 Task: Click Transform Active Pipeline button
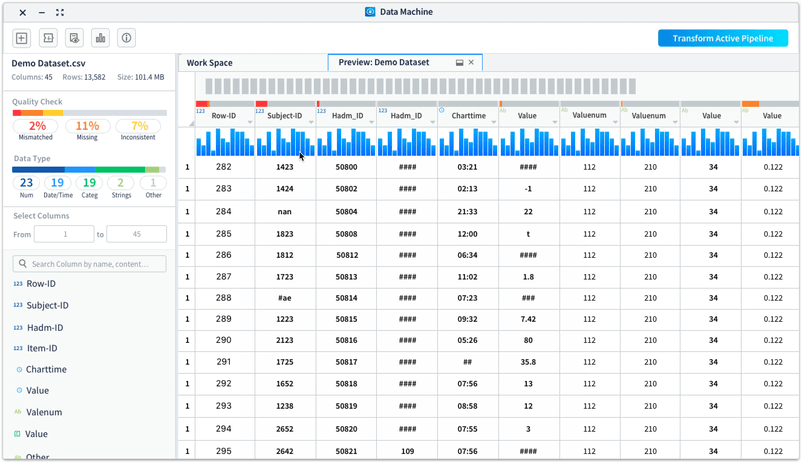(x=722, y=38)
